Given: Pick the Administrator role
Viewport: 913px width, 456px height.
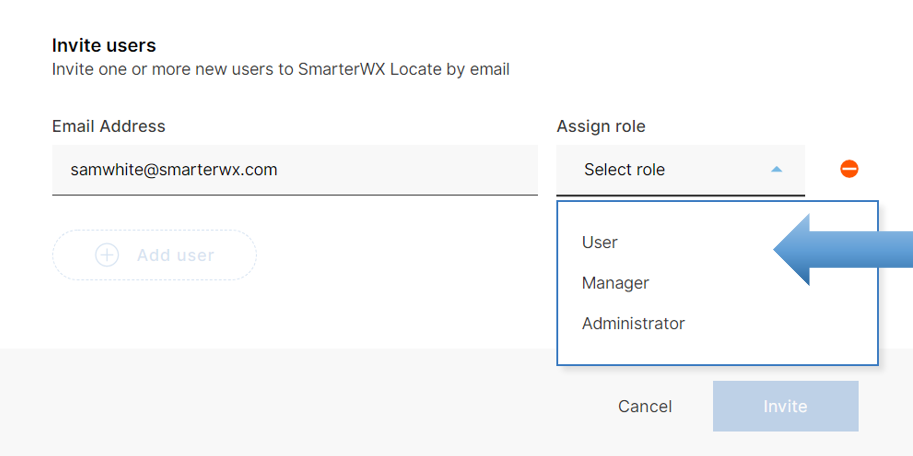Looking at the screenshot, I should (x=633, y=324).
